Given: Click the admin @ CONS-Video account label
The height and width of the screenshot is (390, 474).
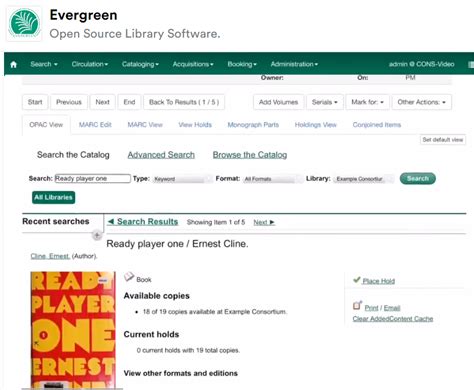Looking at the screenshot, I should [x=421, y=64].
